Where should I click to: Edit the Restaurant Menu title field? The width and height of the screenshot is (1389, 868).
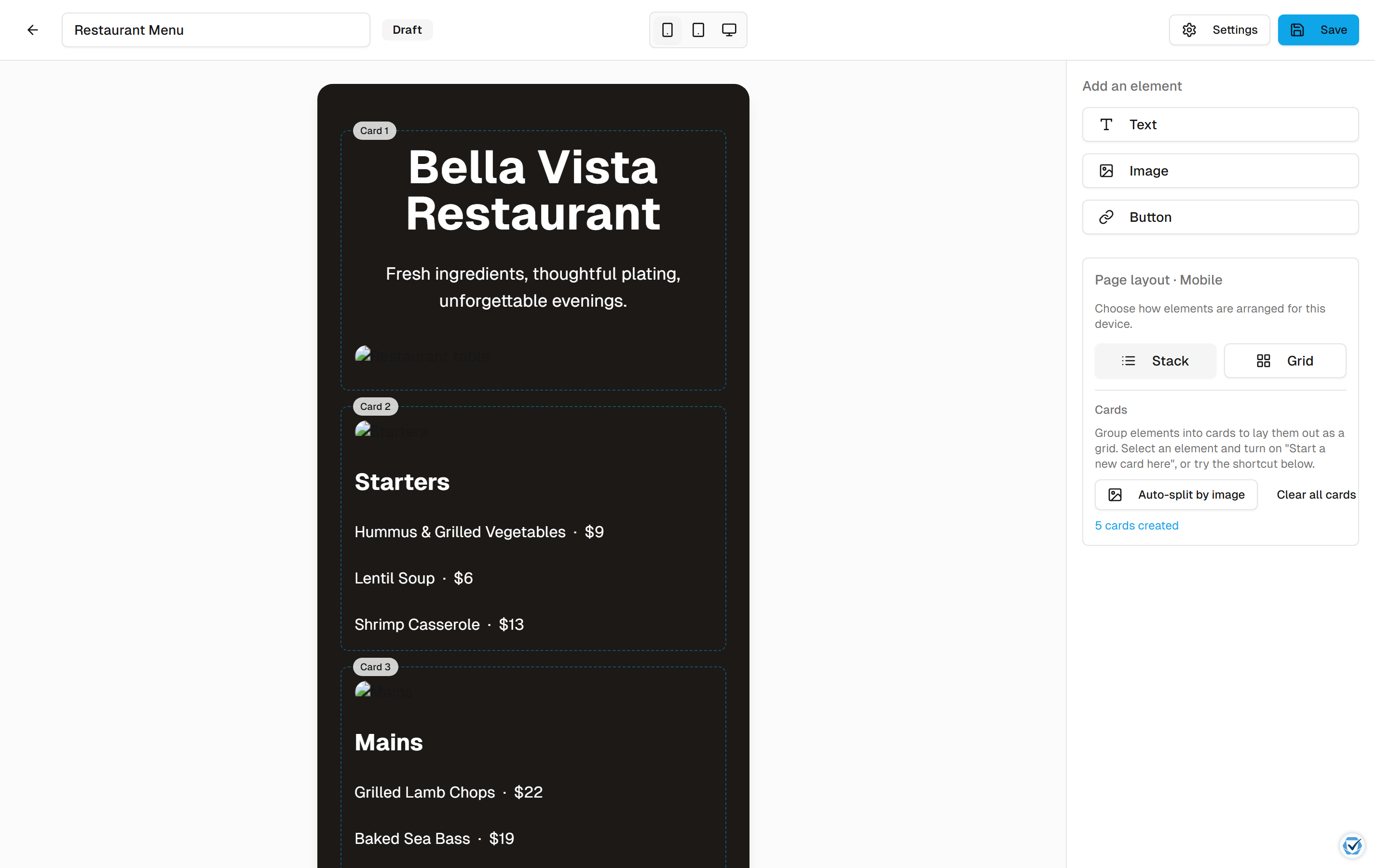[x=216, y=30]
